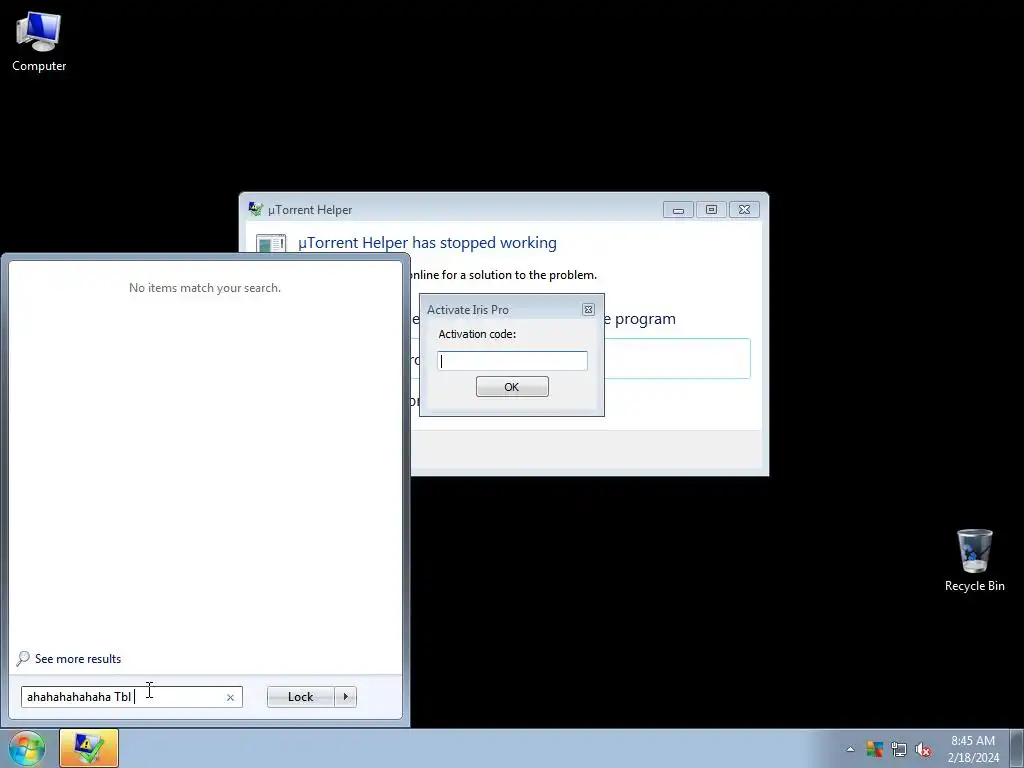Click the network status tray icon
The height and width of the screenshot is (768, 1024).
[899, 749]
